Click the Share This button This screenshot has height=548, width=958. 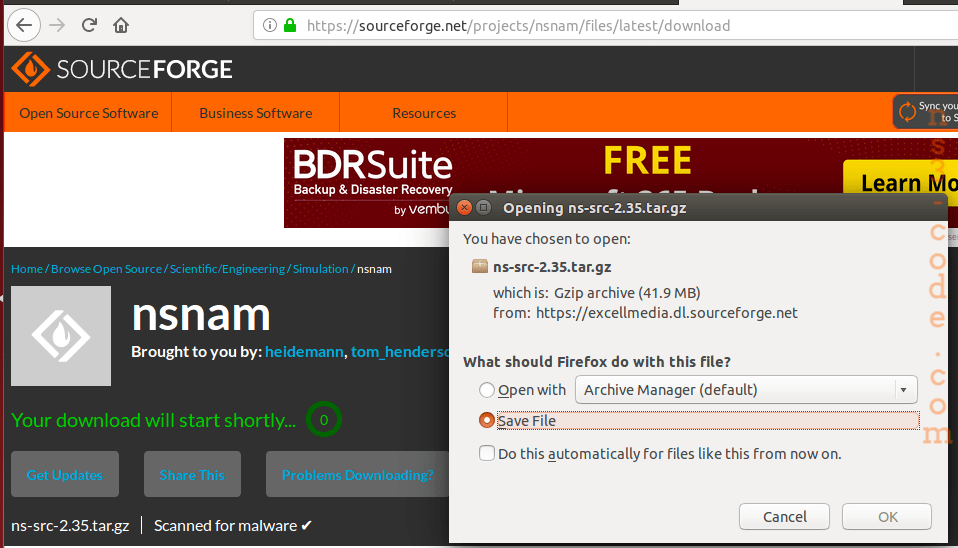(192, 475)
